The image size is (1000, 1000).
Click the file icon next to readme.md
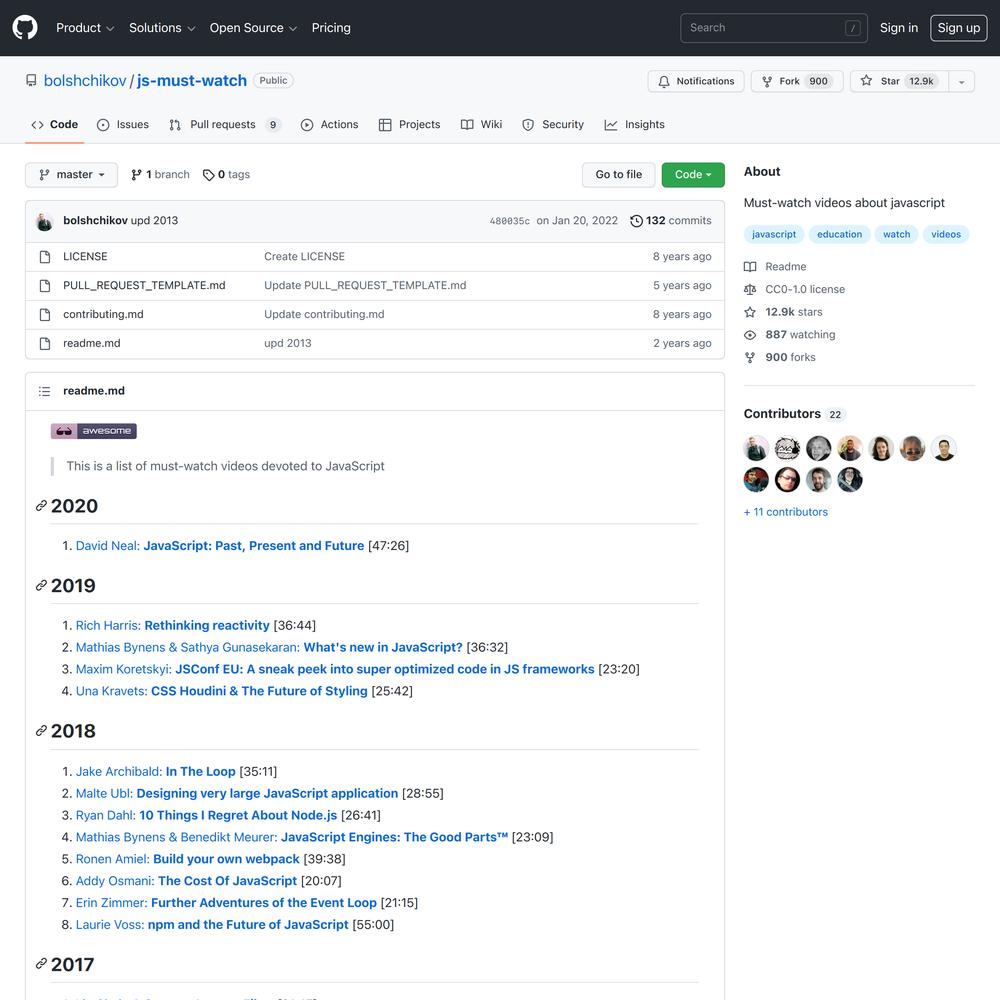coord(45,344)
